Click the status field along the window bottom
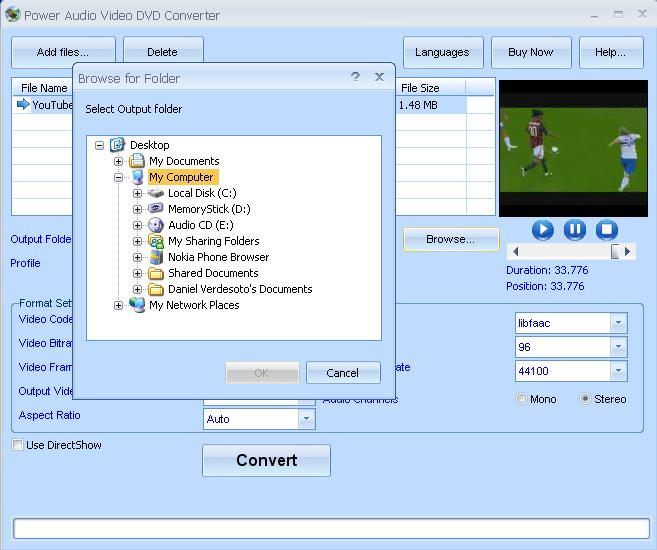657x550 pixels. [x=331, y=528]
